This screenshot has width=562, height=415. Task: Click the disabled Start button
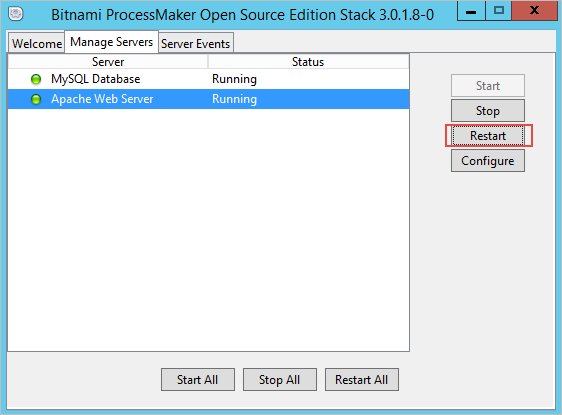(x=488, y=86)
